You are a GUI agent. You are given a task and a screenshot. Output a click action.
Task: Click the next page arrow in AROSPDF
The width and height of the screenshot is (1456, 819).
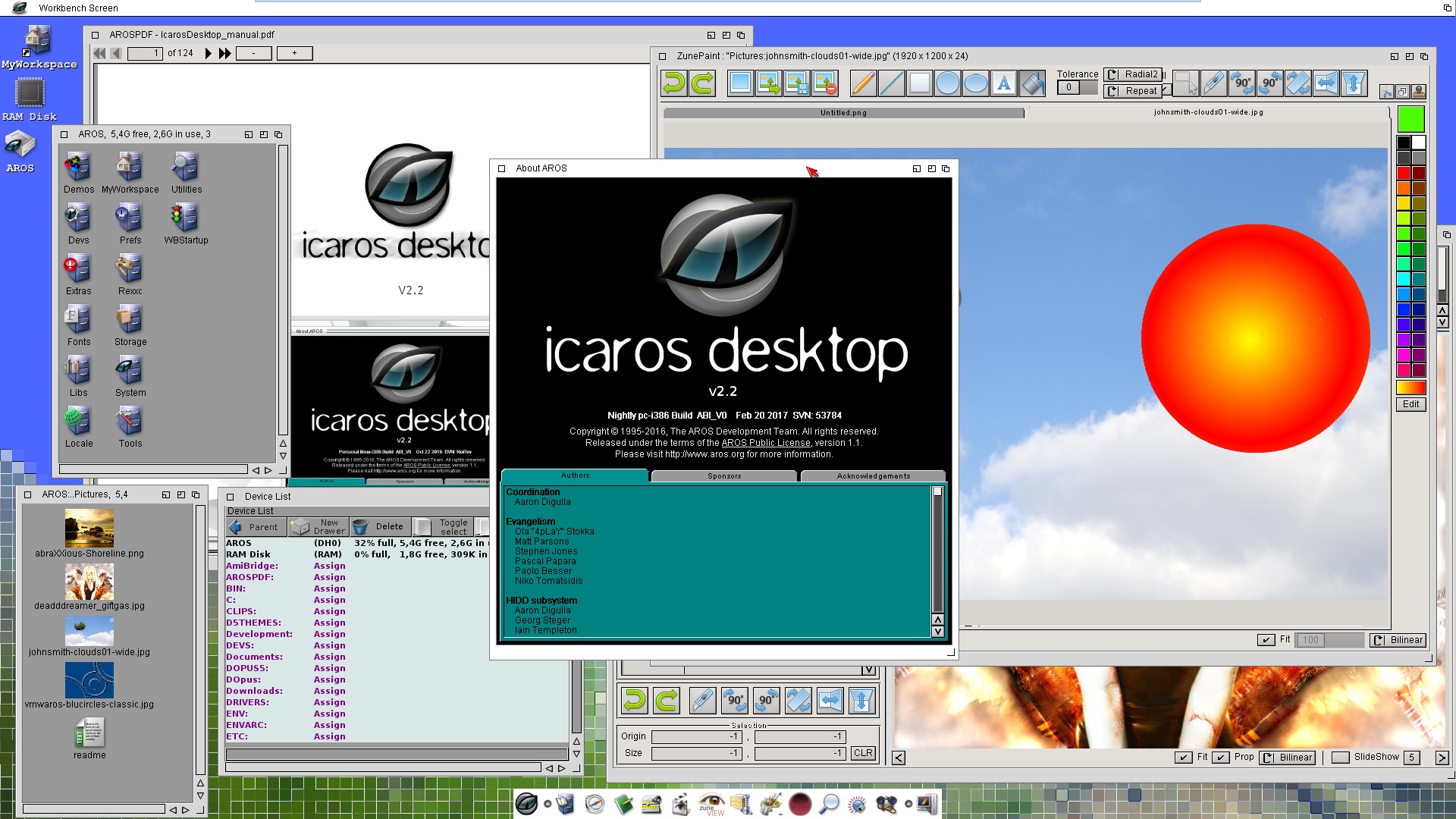coord(209,53)
